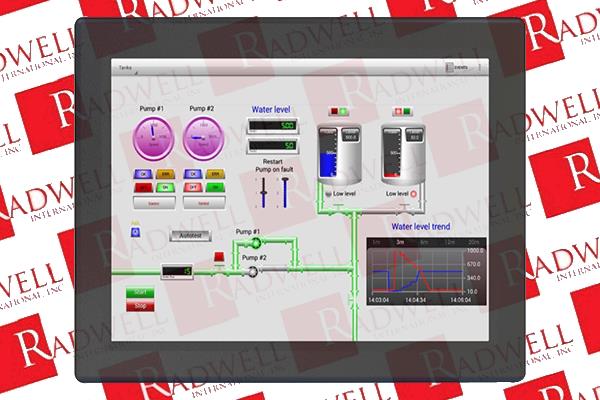Turn Pump #1 on with green ON button
The height and width of the screenshot is (400, 600).
(x=165, y=188)
